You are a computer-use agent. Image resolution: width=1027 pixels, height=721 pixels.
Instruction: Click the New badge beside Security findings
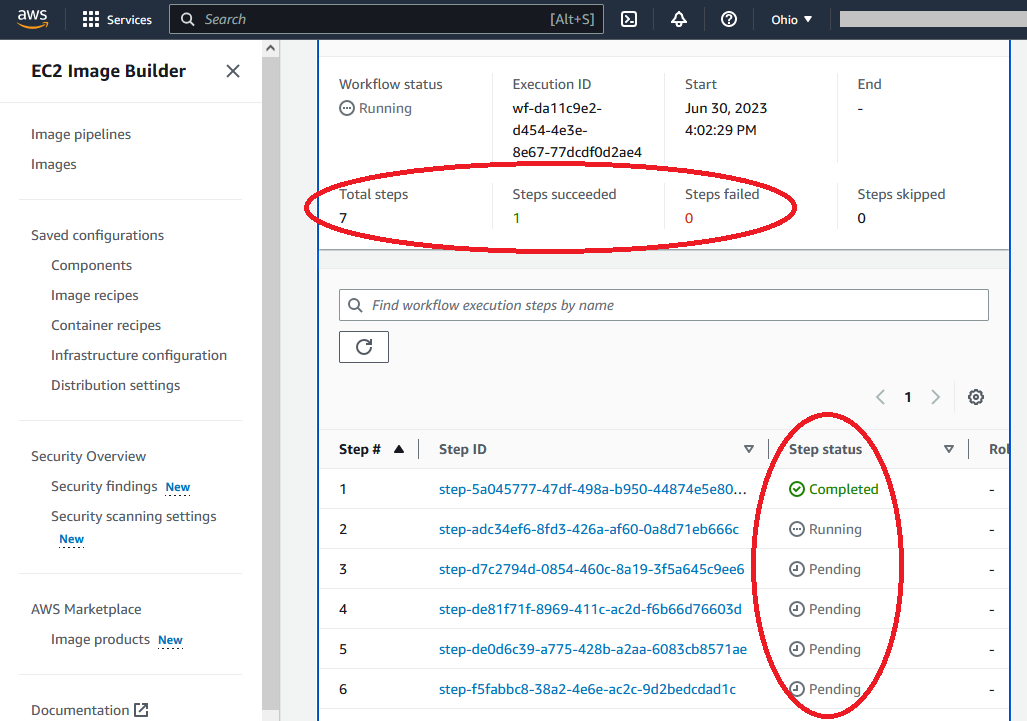tap(177, 487)
